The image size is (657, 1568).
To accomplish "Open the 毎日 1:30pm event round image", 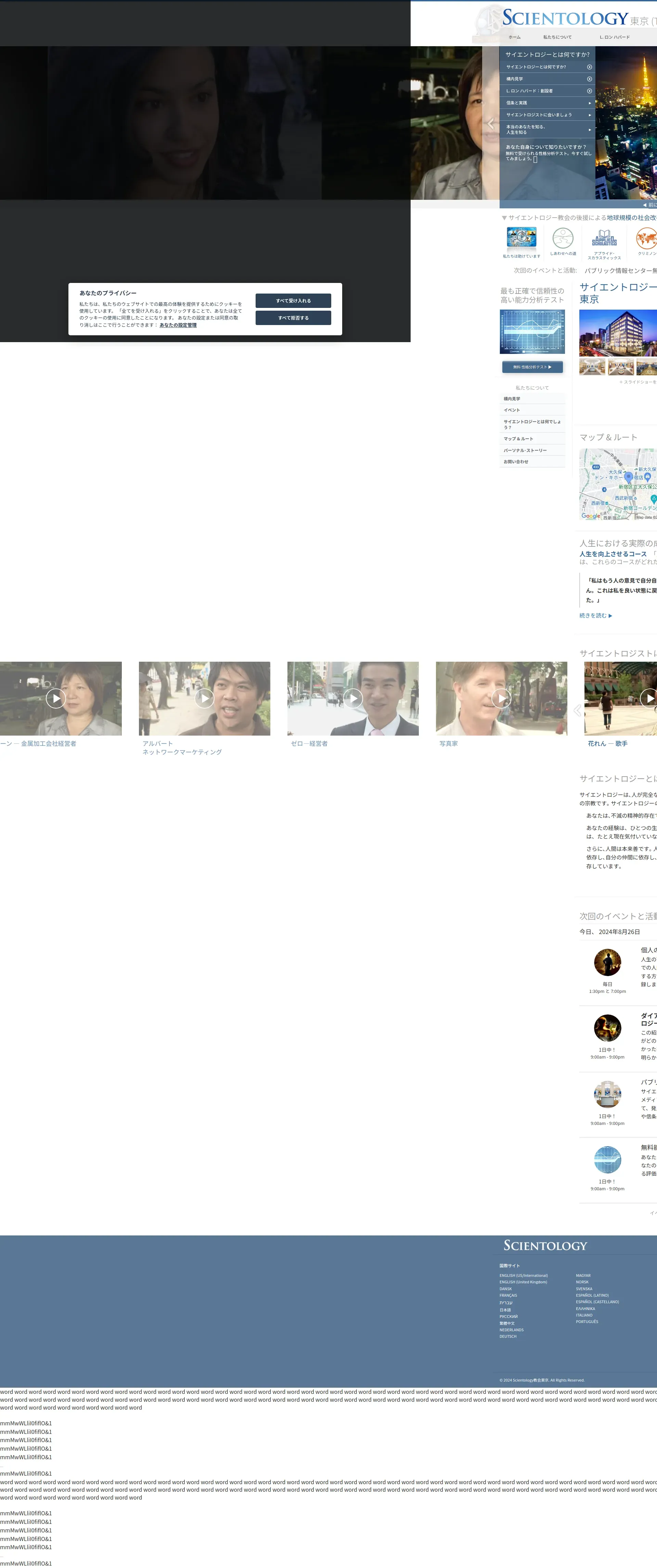I will coord(607,963).
